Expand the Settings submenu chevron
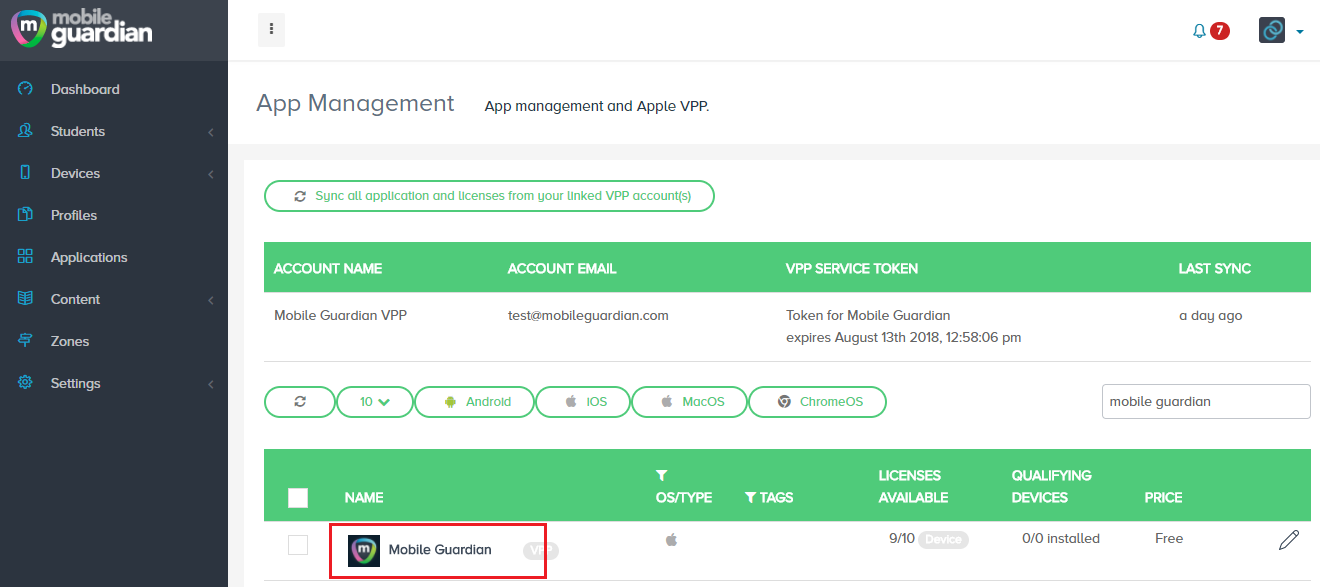 (211, 384)
